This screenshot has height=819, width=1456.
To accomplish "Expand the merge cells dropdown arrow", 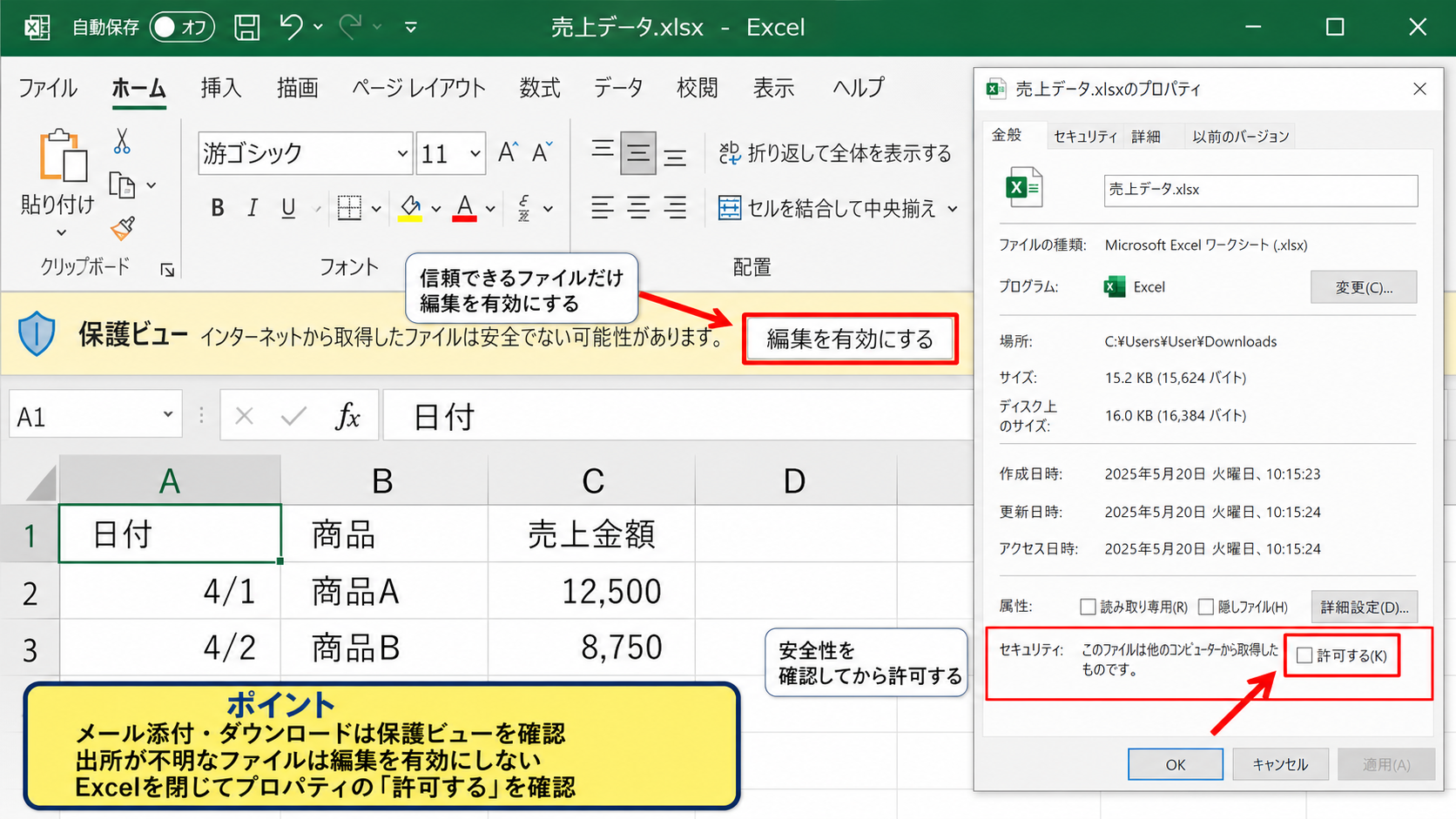I will [x=952, y=209].
